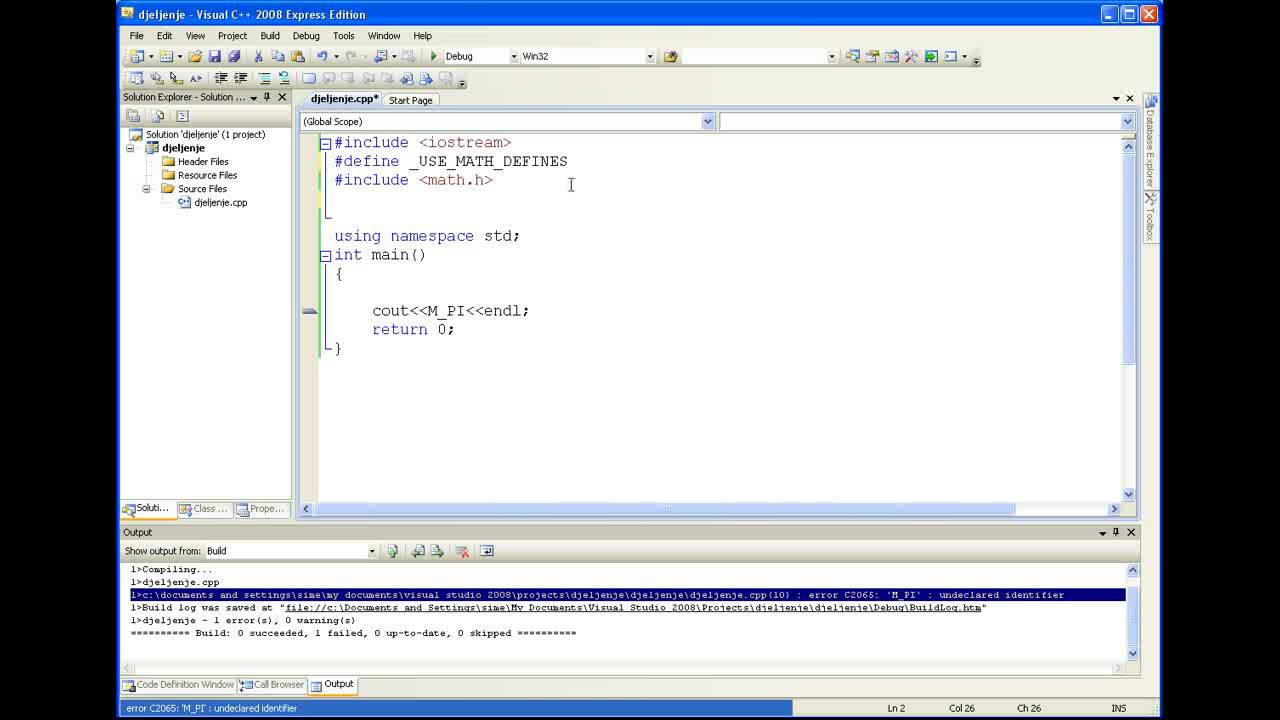1280x720 pixels.
Task: Click the Decrease Indent icon
Action: click(x=221, y=78)
